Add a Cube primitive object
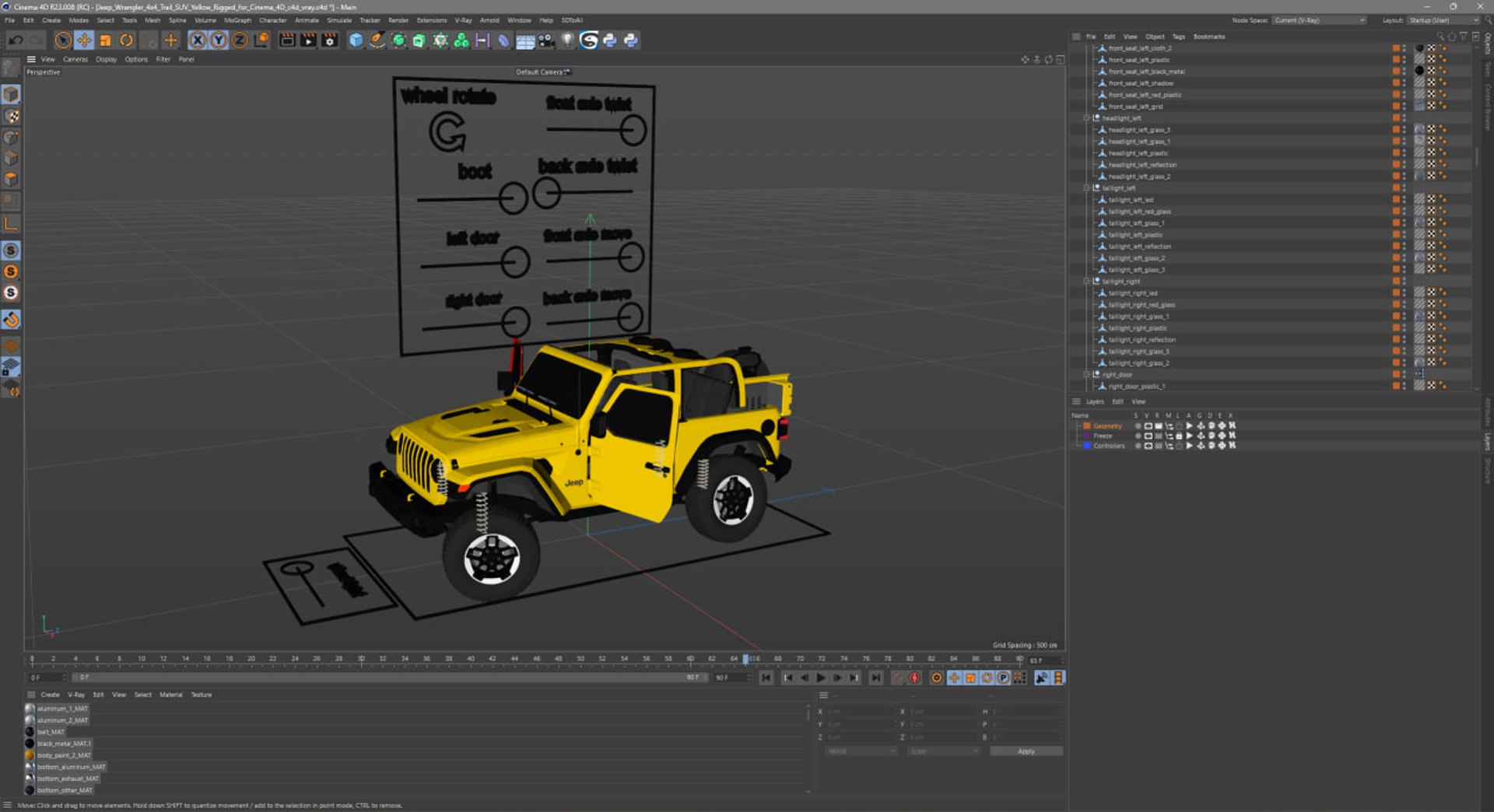Screen dimensions: 1494x812 coord(356,40)
